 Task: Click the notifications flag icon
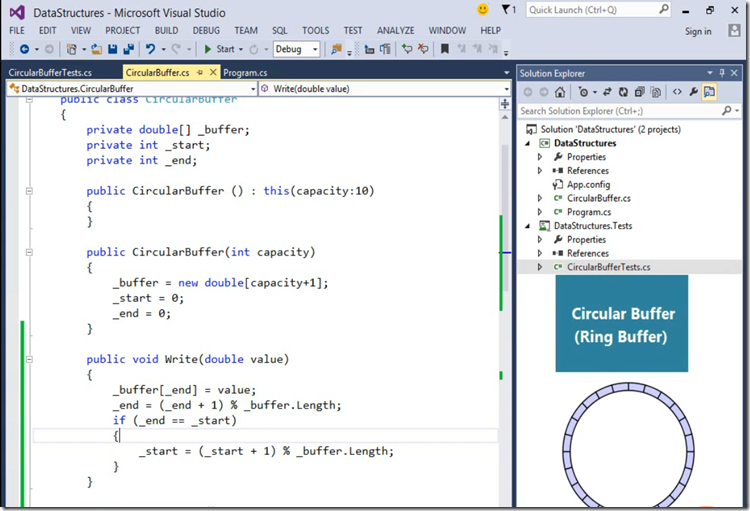point(508,10)
